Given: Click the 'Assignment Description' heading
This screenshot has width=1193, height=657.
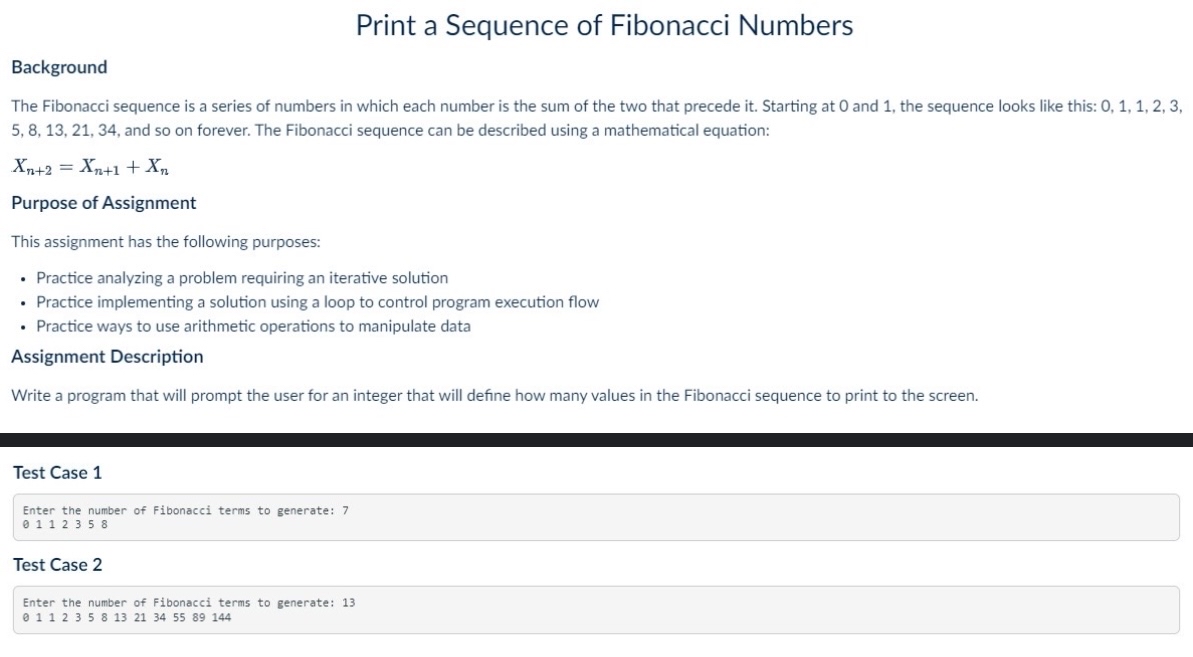Looking at the screenshot, I should coord(107,357).
